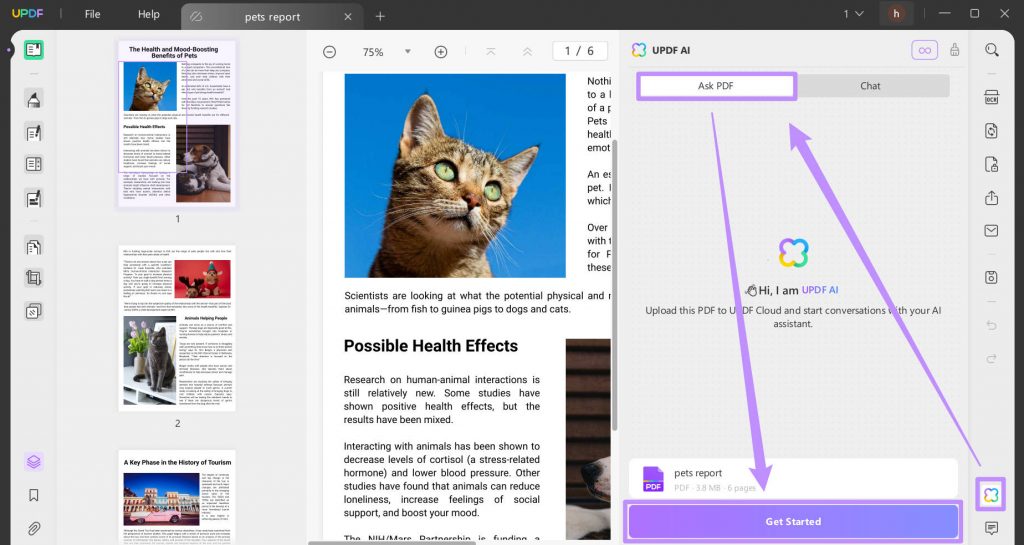
Task: Open the File menu
Action: coord(92,14)
